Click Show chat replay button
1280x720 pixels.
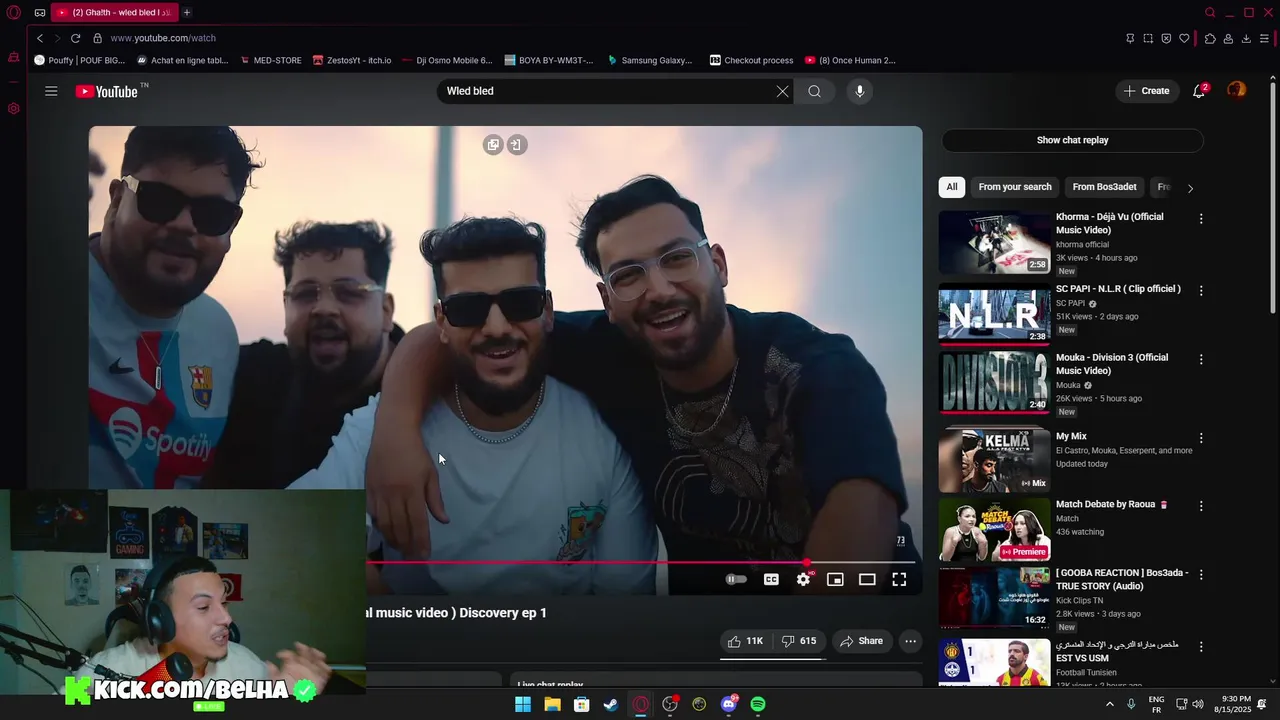(x=1072, y=140)
